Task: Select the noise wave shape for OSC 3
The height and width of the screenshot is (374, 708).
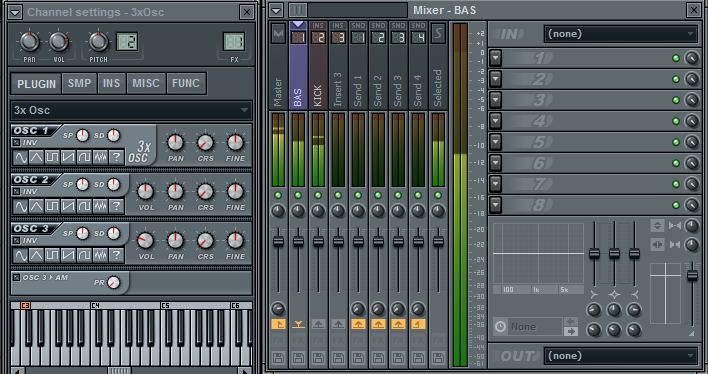Action: tap(100, 255)
